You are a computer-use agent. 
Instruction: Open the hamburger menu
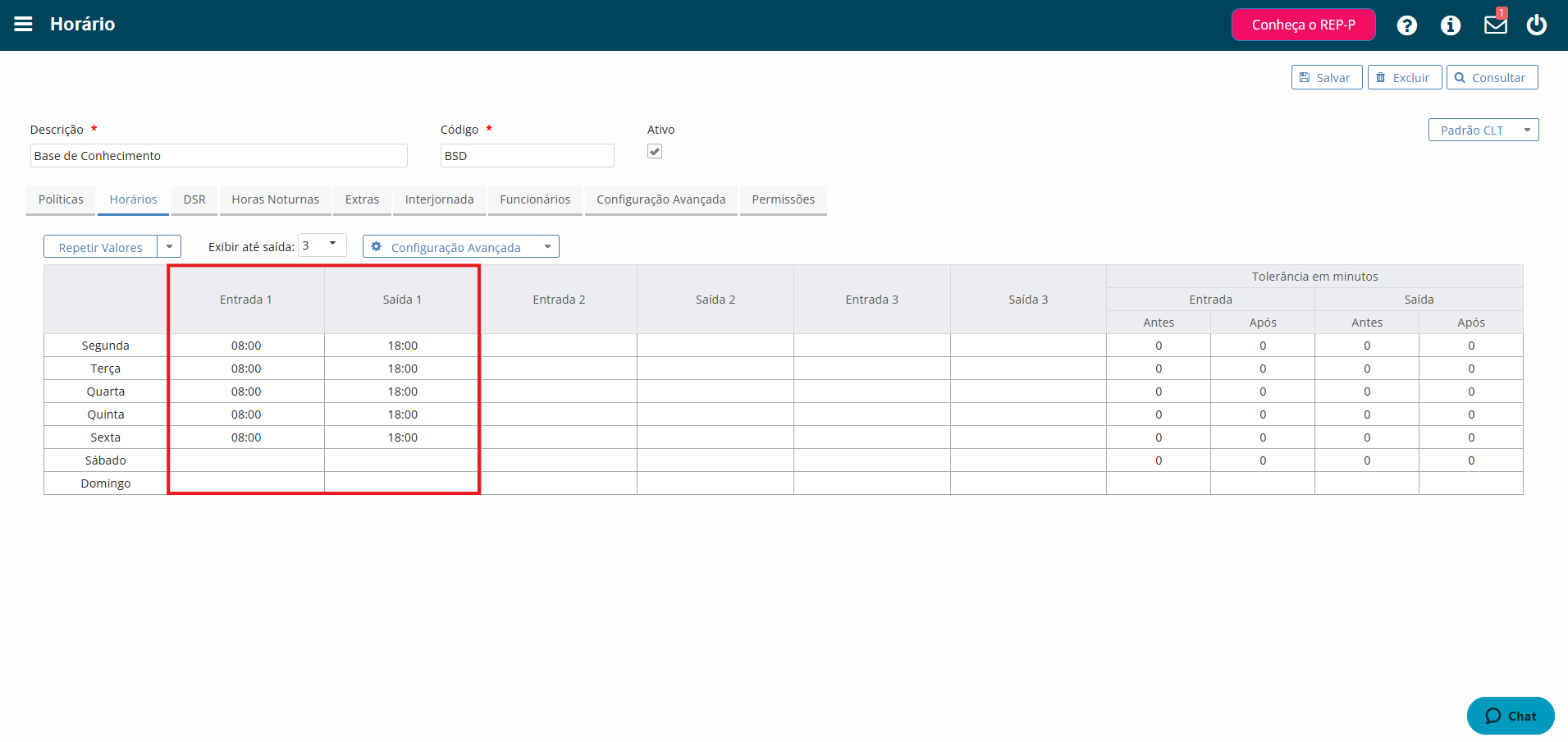tap(23, 24)
